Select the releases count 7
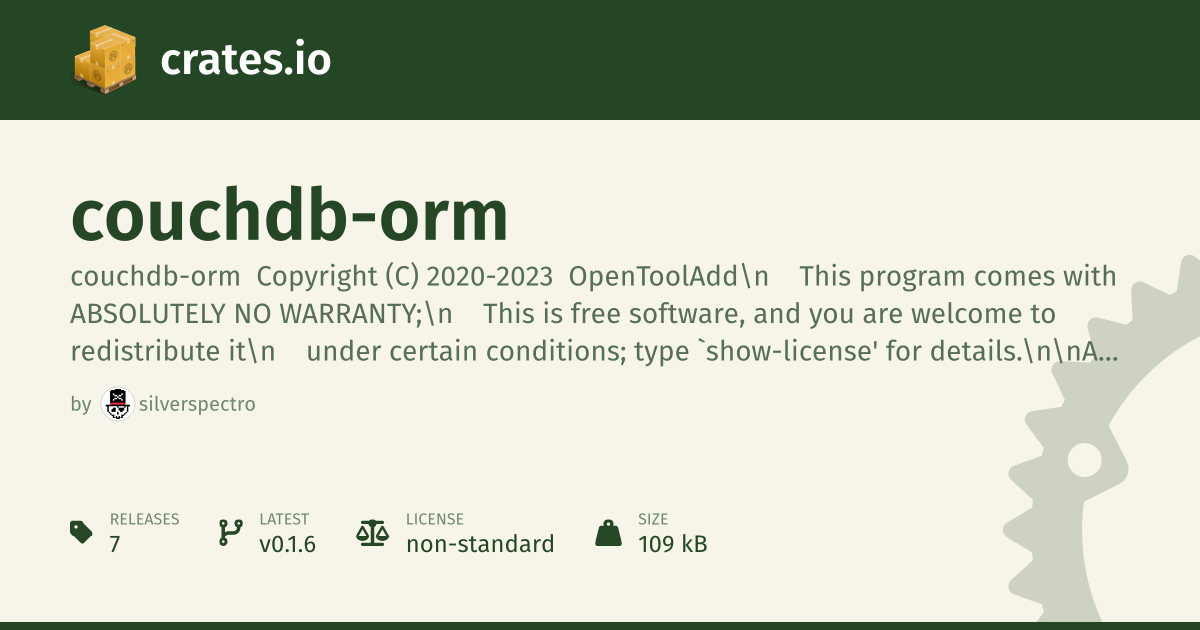This screenshot has width=1200, height=630. [115, 544]
